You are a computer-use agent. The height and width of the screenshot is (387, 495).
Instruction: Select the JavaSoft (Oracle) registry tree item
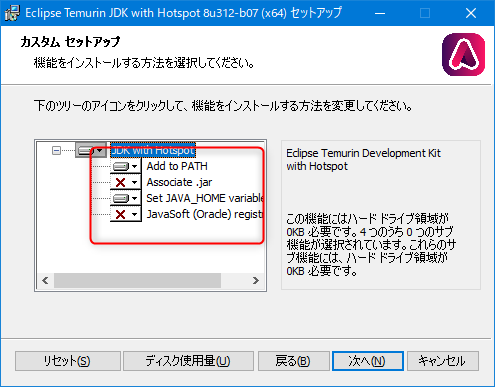point(205,214)
